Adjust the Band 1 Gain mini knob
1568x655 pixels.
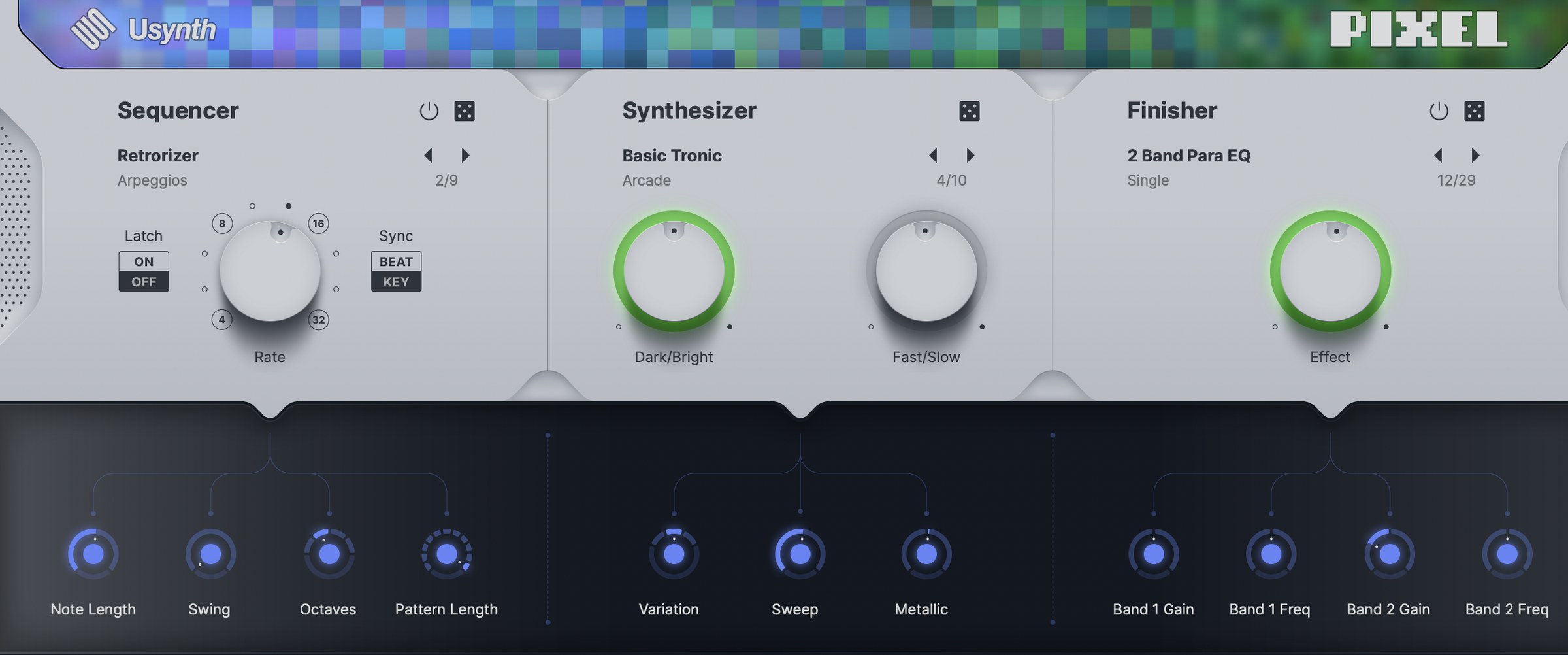[x=1154, y=554]
